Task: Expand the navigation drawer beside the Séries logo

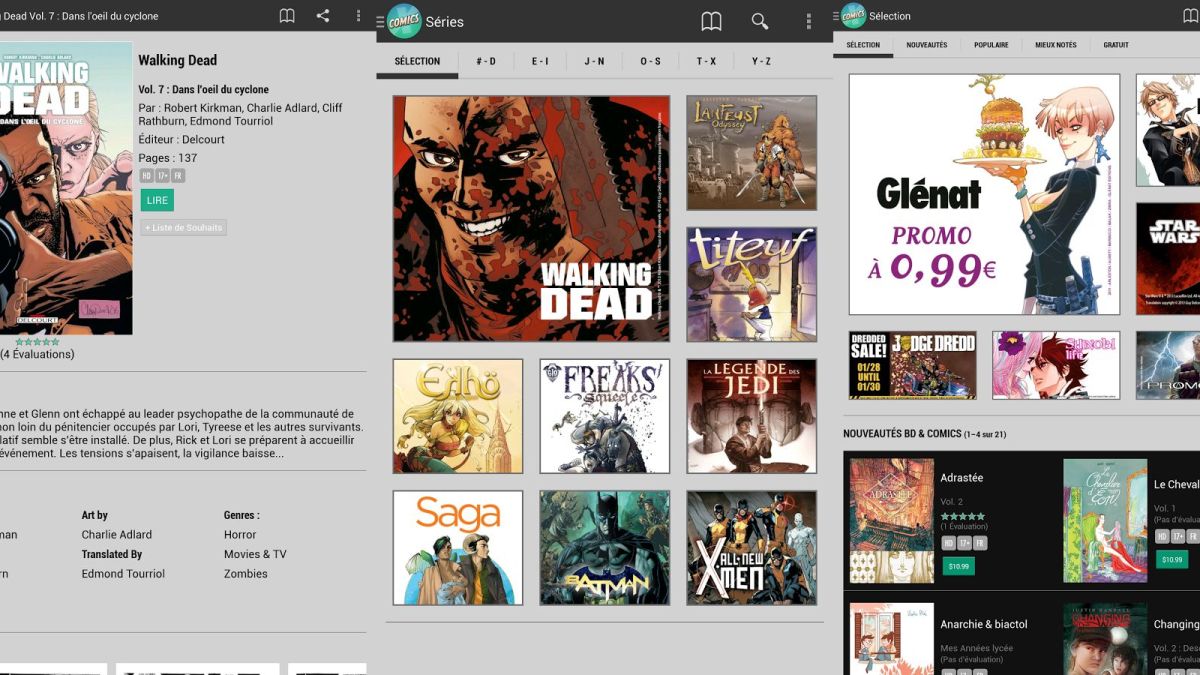Action: tap(380, 21)
